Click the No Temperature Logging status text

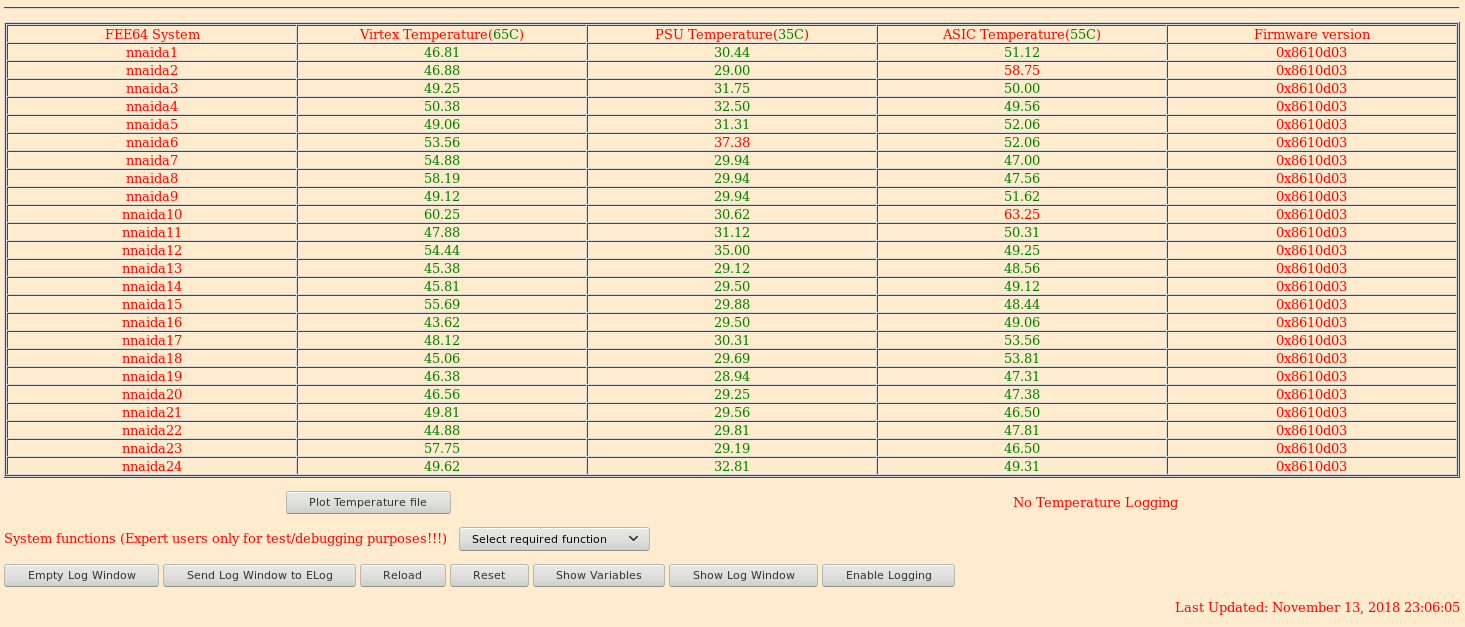(1095, 503)
